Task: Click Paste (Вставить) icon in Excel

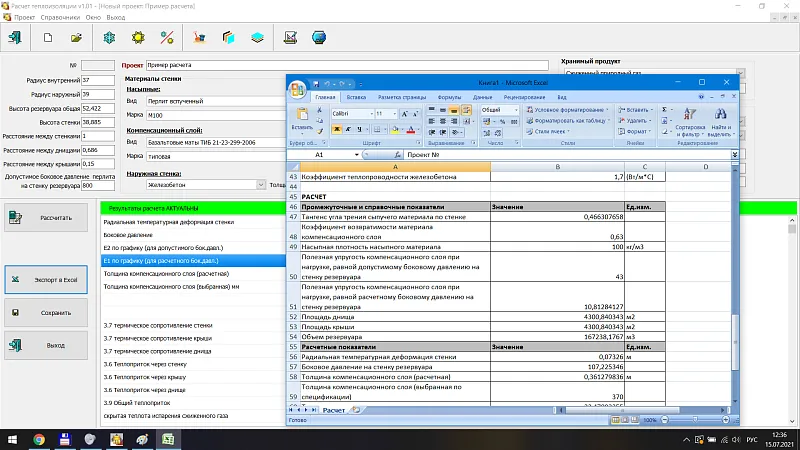Action: (301, 118)
